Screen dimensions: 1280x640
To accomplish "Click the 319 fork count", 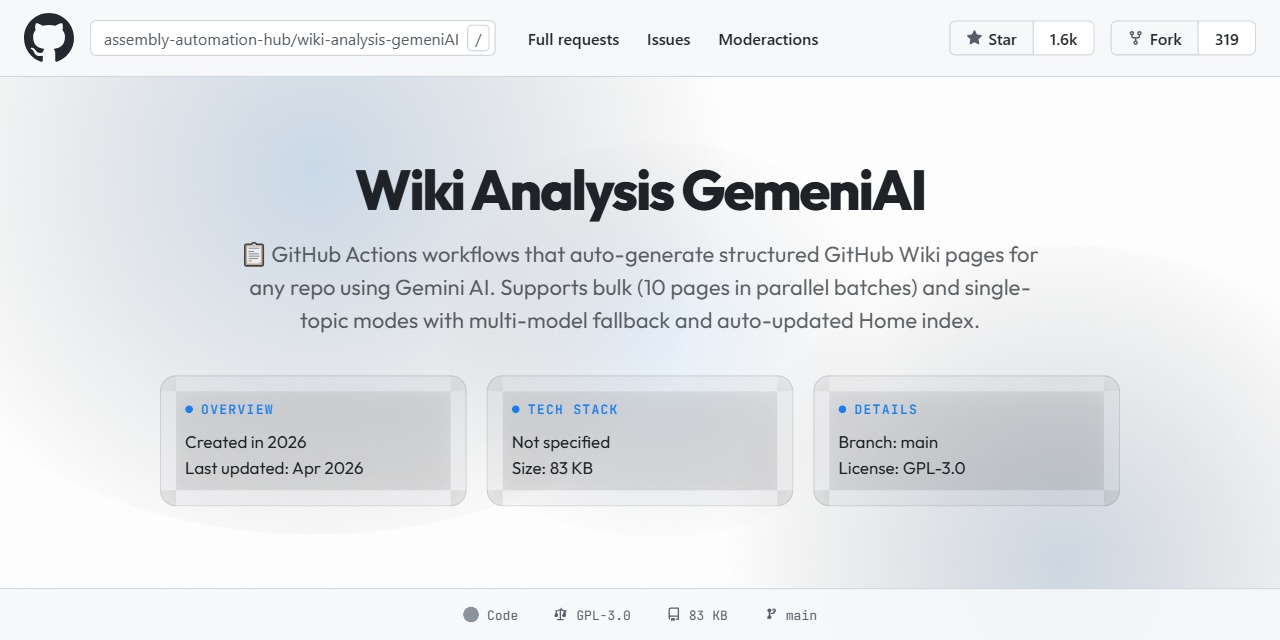I will (1227, 38).
